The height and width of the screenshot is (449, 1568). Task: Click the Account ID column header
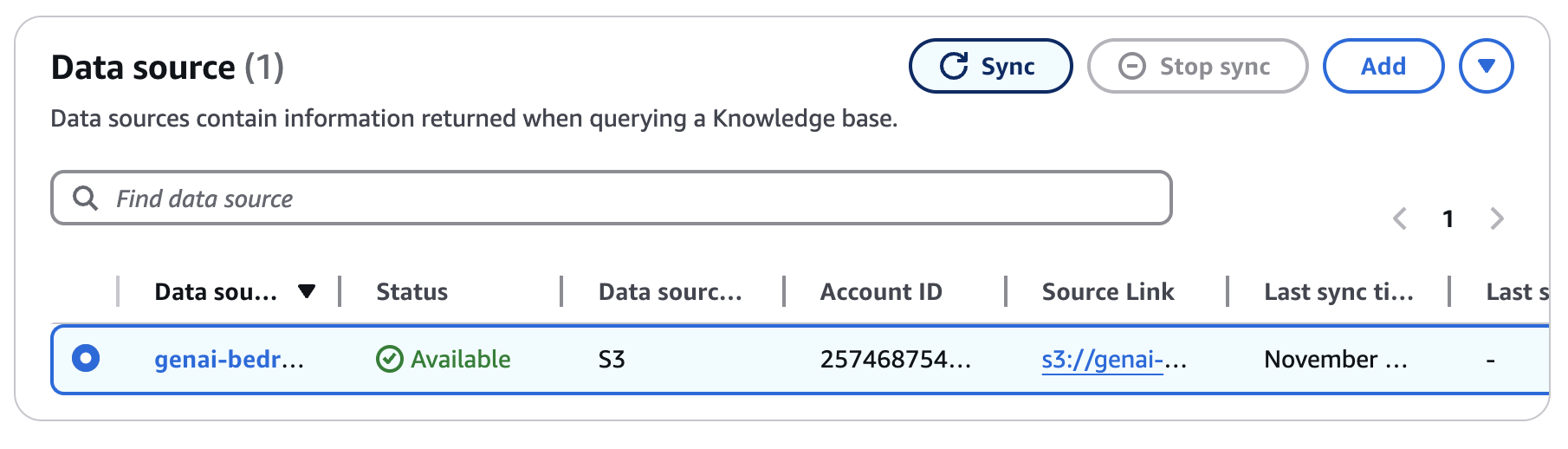(881, 292)
